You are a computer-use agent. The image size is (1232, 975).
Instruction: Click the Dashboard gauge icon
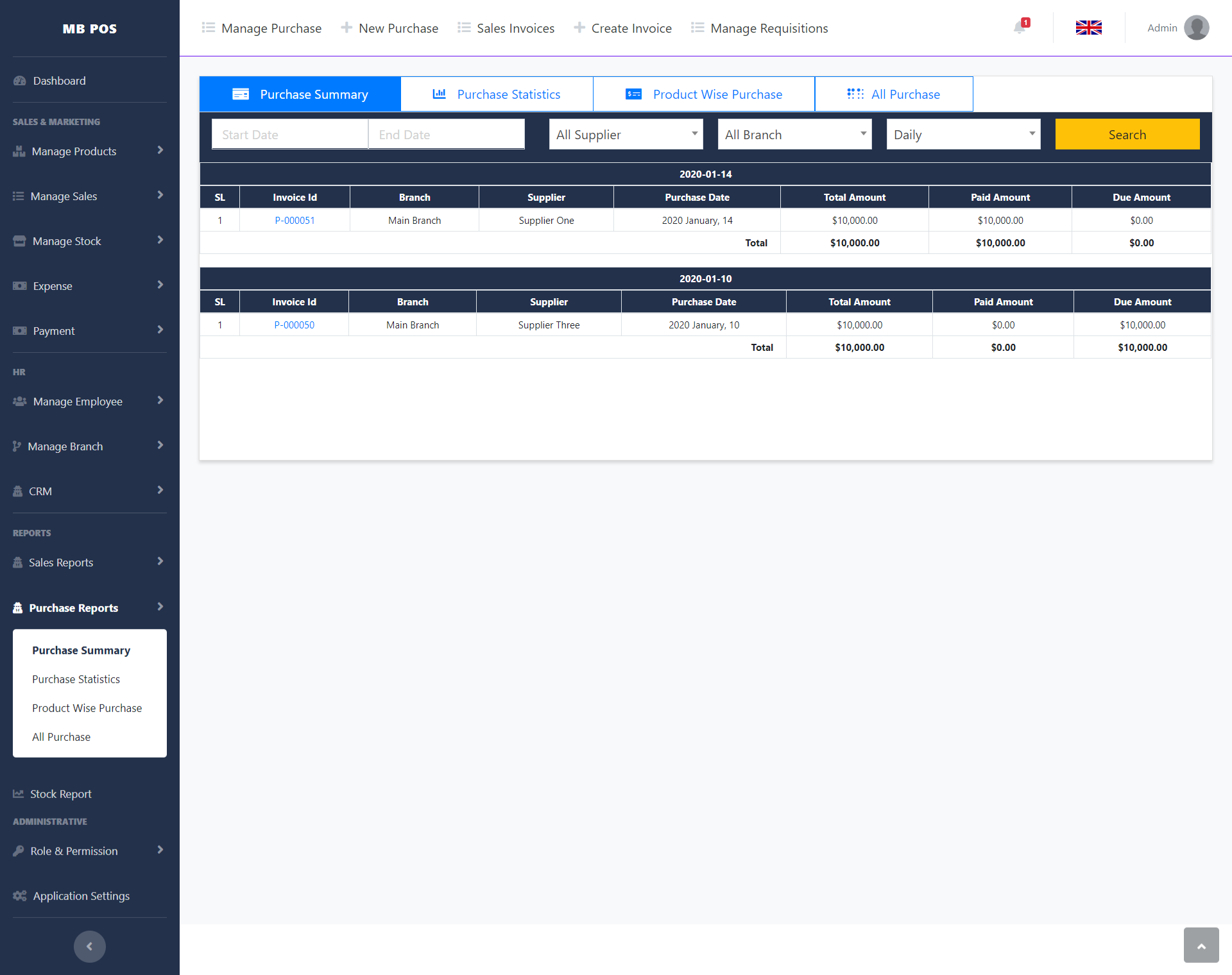(x=20, y=81)
